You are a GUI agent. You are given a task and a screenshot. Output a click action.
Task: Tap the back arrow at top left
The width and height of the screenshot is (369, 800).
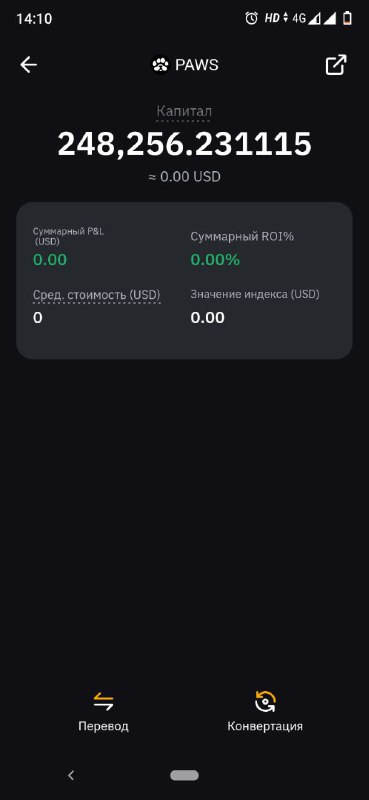pos(29,65)
